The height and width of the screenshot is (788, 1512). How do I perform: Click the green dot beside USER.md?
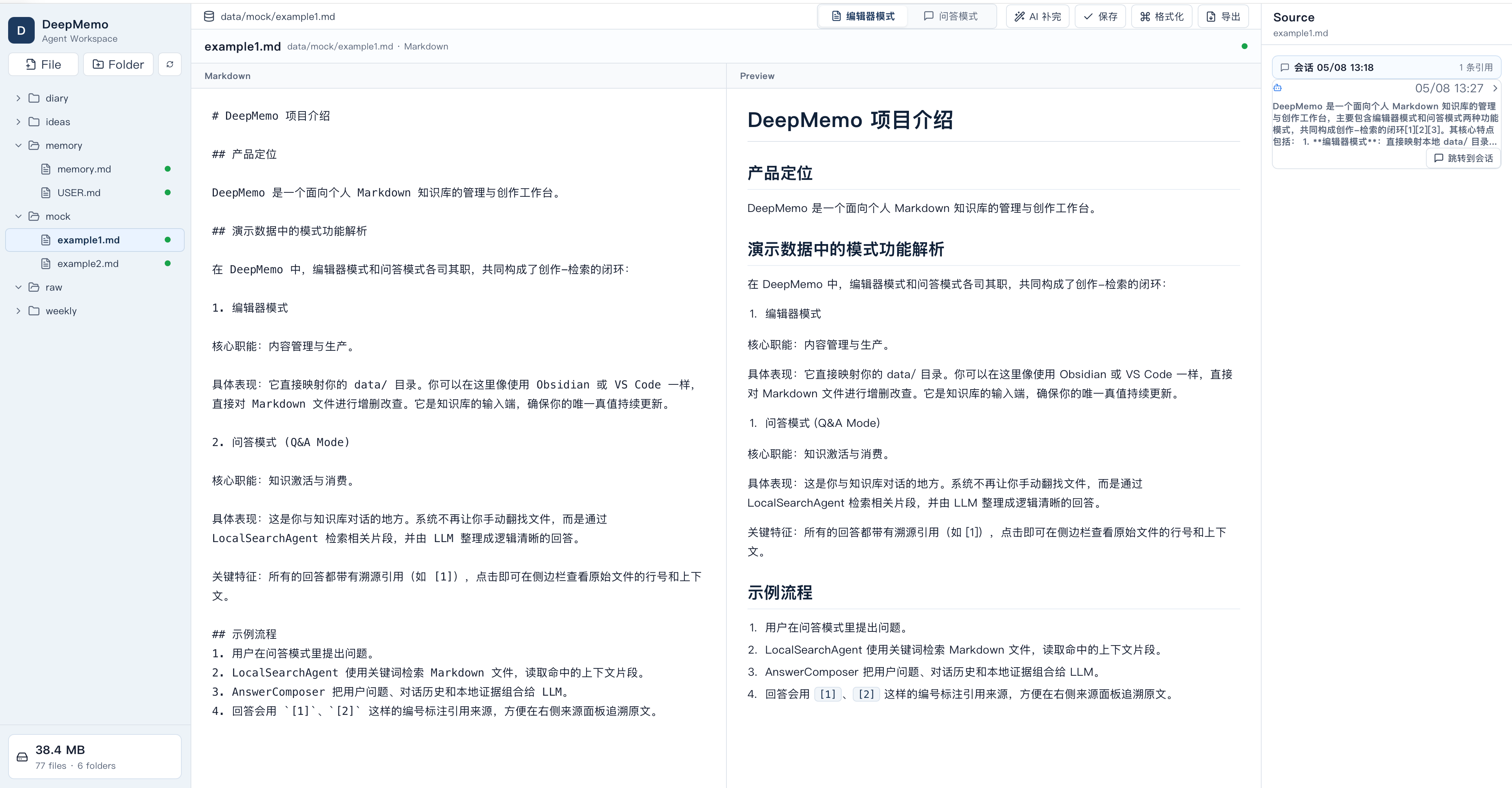168,192
